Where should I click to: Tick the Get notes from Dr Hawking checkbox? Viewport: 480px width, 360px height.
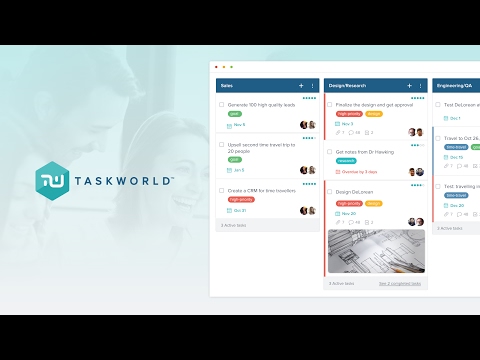tap(329, 152)
